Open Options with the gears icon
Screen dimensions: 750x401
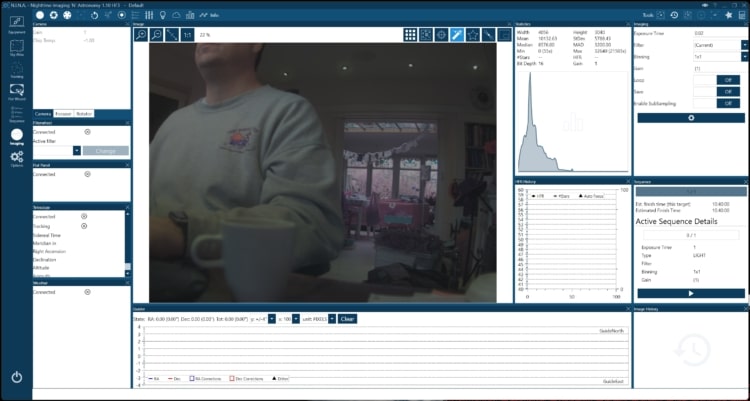[17, 159]
